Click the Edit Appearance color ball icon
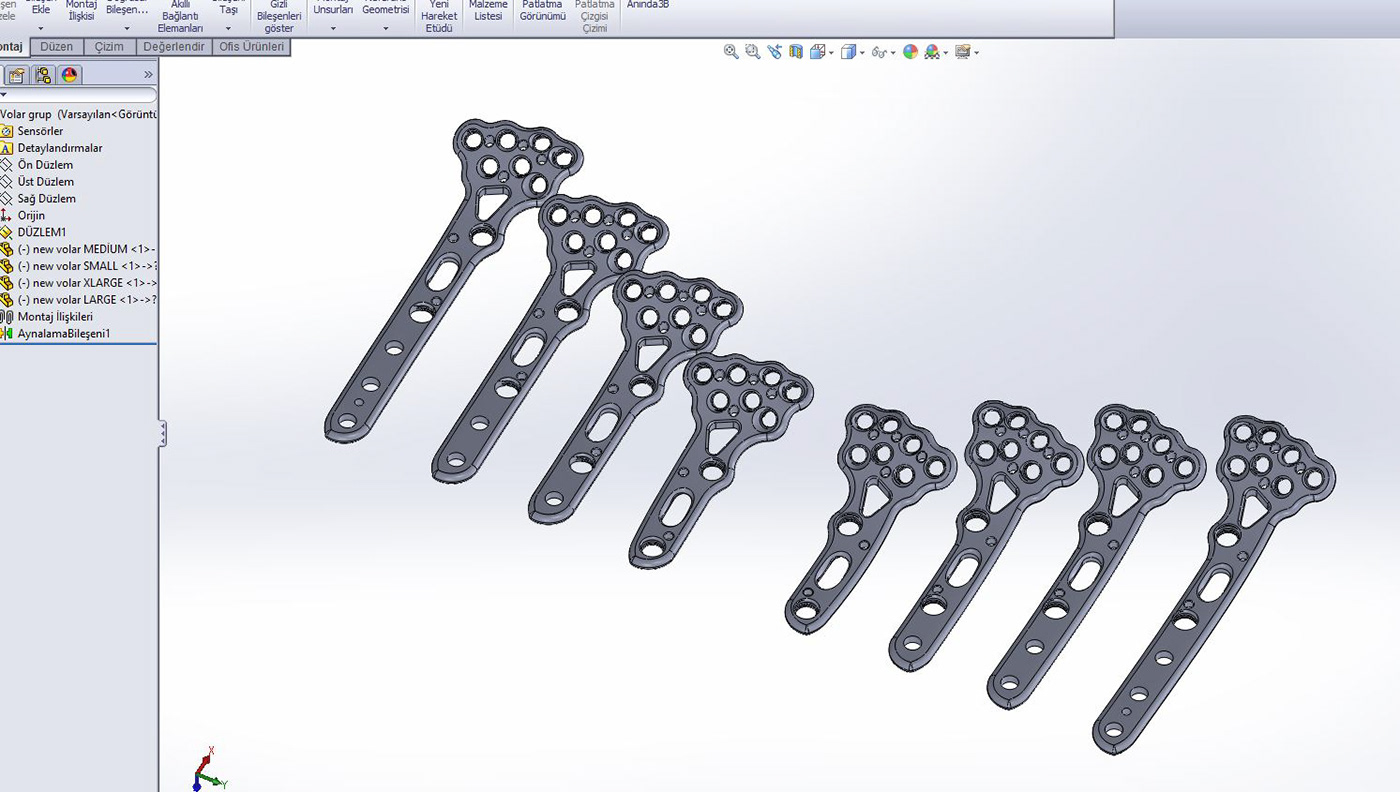Screen dimensions: 1400x792 click(910, 52)
